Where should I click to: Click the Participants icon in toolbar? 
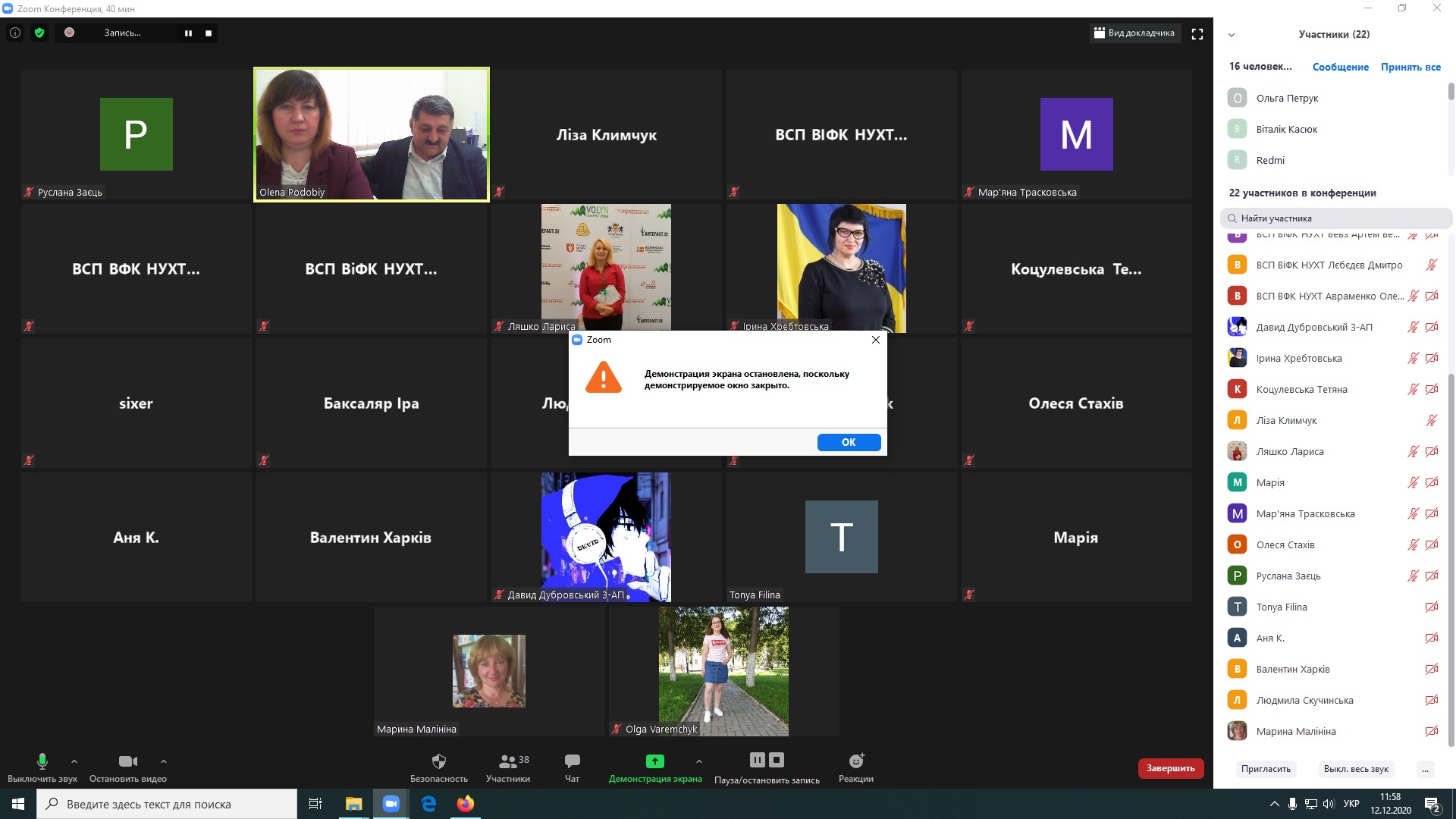(x=507, y=761)
